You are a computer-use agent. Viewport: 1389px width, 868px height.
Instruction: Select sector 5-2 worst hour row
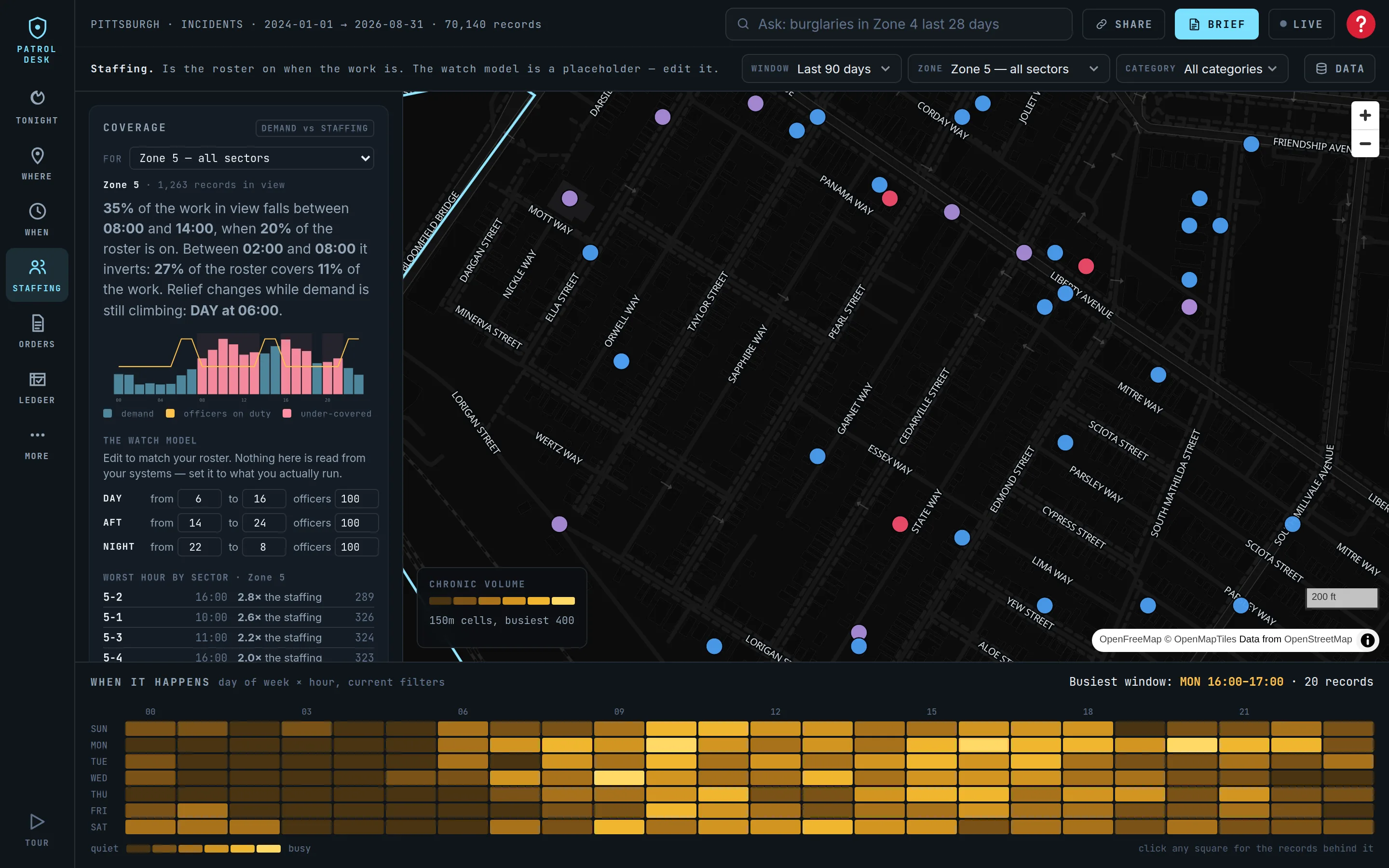coord(238,597)
